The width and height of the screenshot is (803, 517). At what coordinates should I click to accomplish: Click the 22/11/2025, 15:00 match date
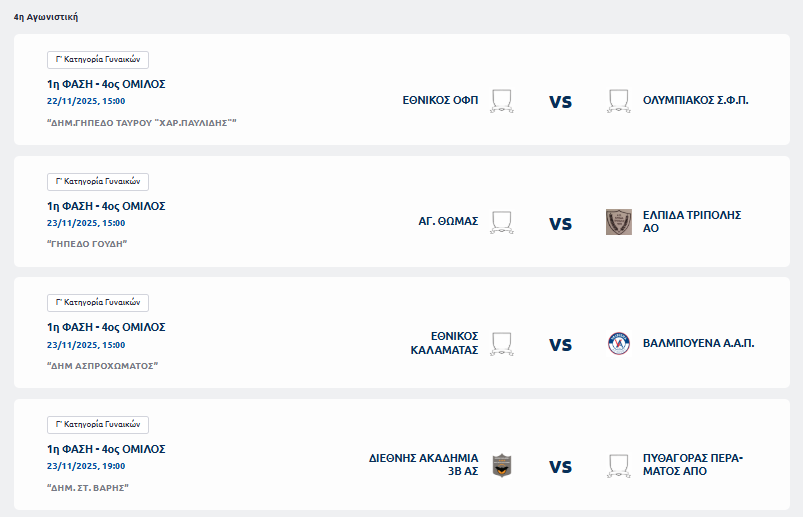[86, 101]
